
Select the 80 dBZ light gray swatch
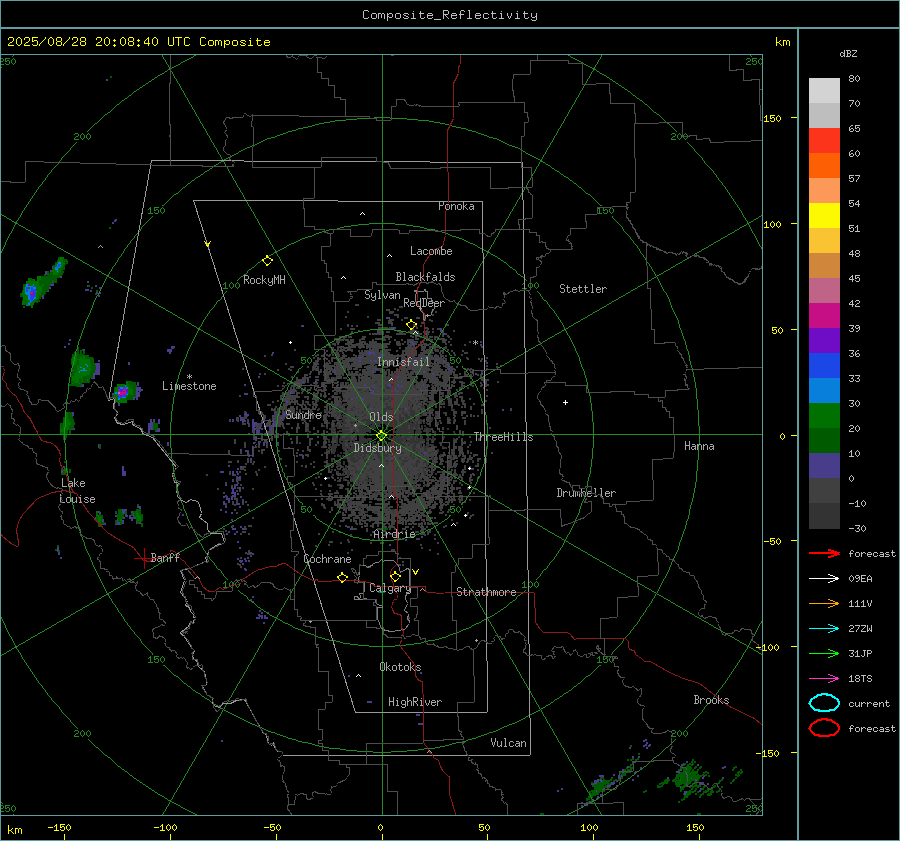click(x=824, y=91)
